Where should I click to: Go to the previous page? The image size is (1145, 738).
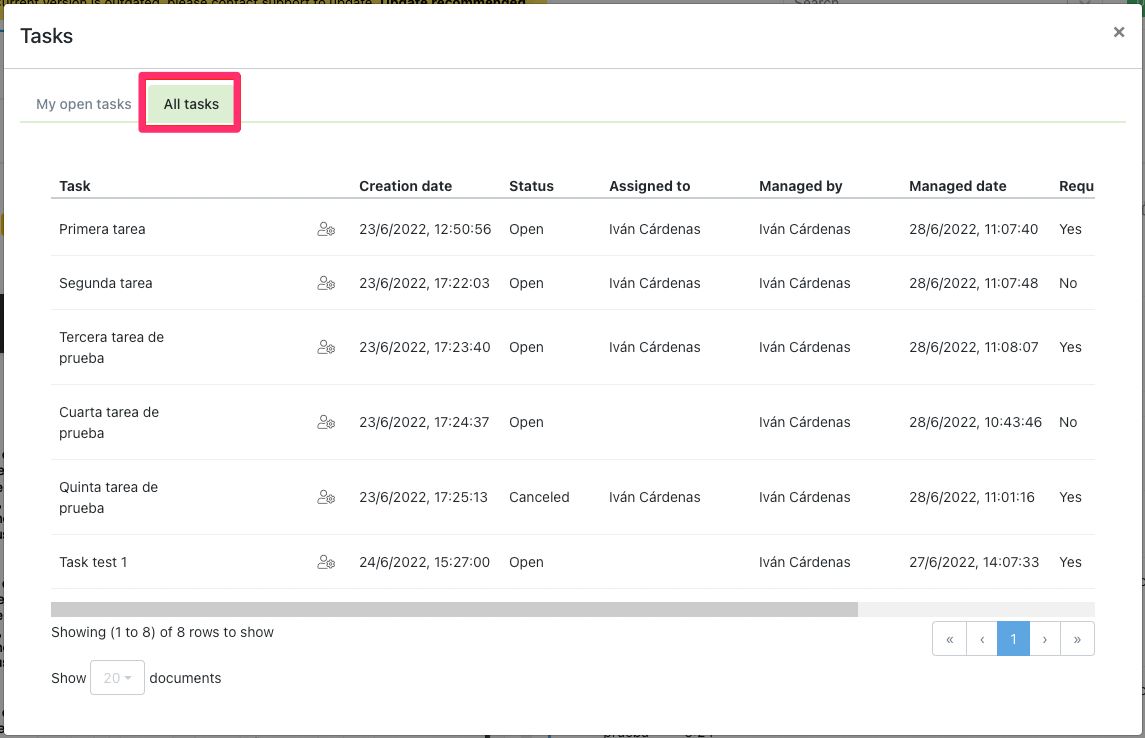[x=982, y=639]
